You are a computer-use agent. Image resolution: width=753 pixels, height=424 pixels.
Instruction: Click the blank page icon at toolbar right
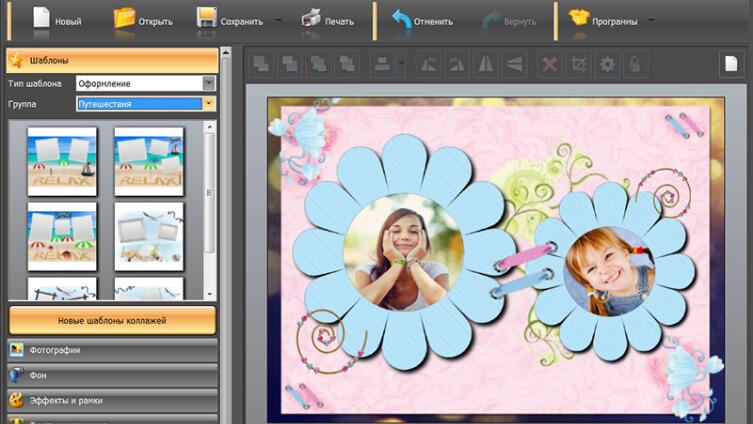pos(729,64)
